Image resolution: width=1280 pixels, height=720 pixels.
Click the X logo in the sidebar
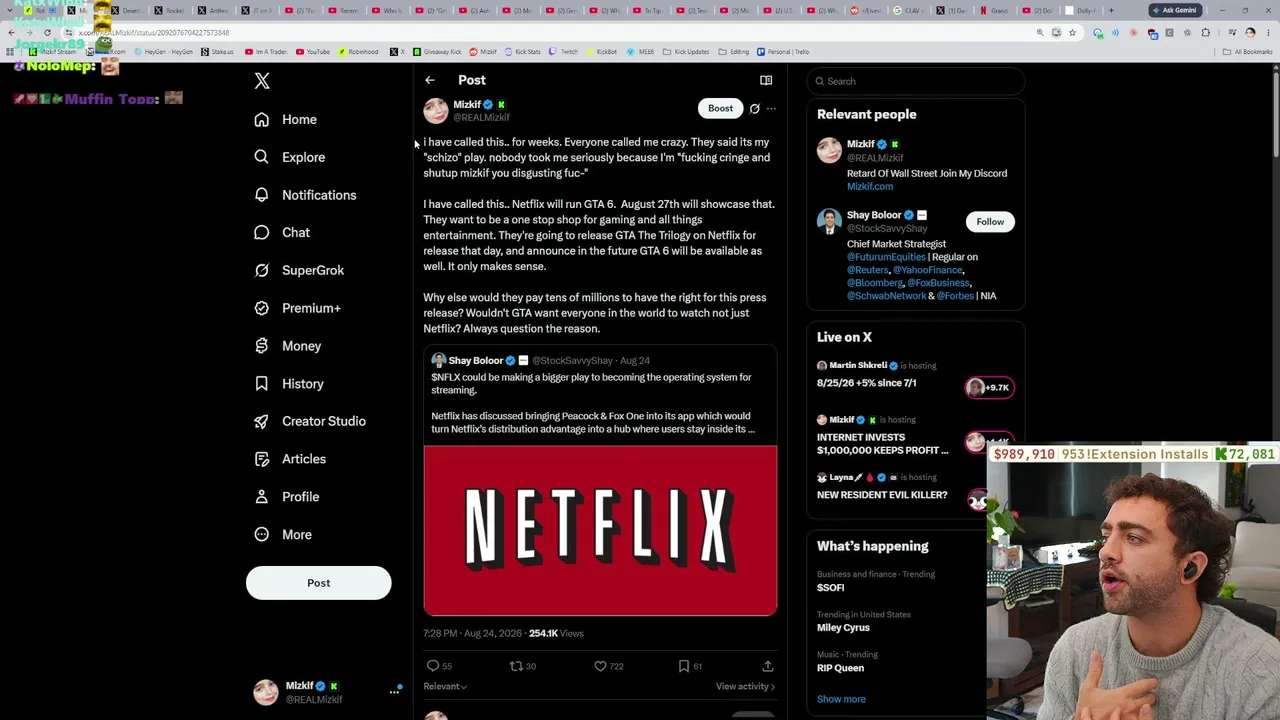262,81
